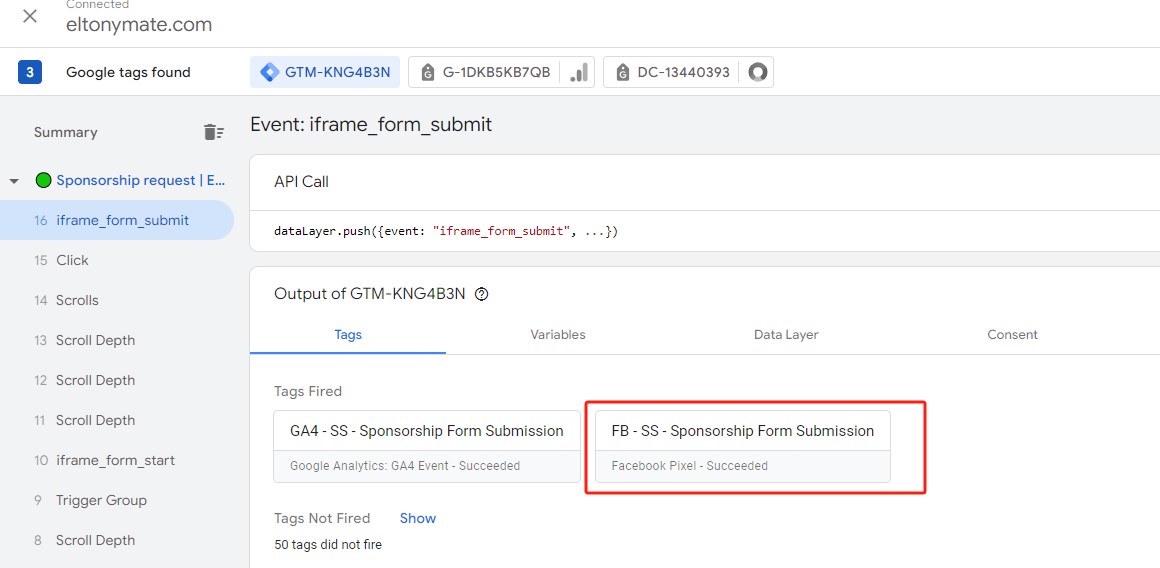Close the Tag Assistant debug panel
Viewport: 1160px width, 568px height.
click(30, 16)
